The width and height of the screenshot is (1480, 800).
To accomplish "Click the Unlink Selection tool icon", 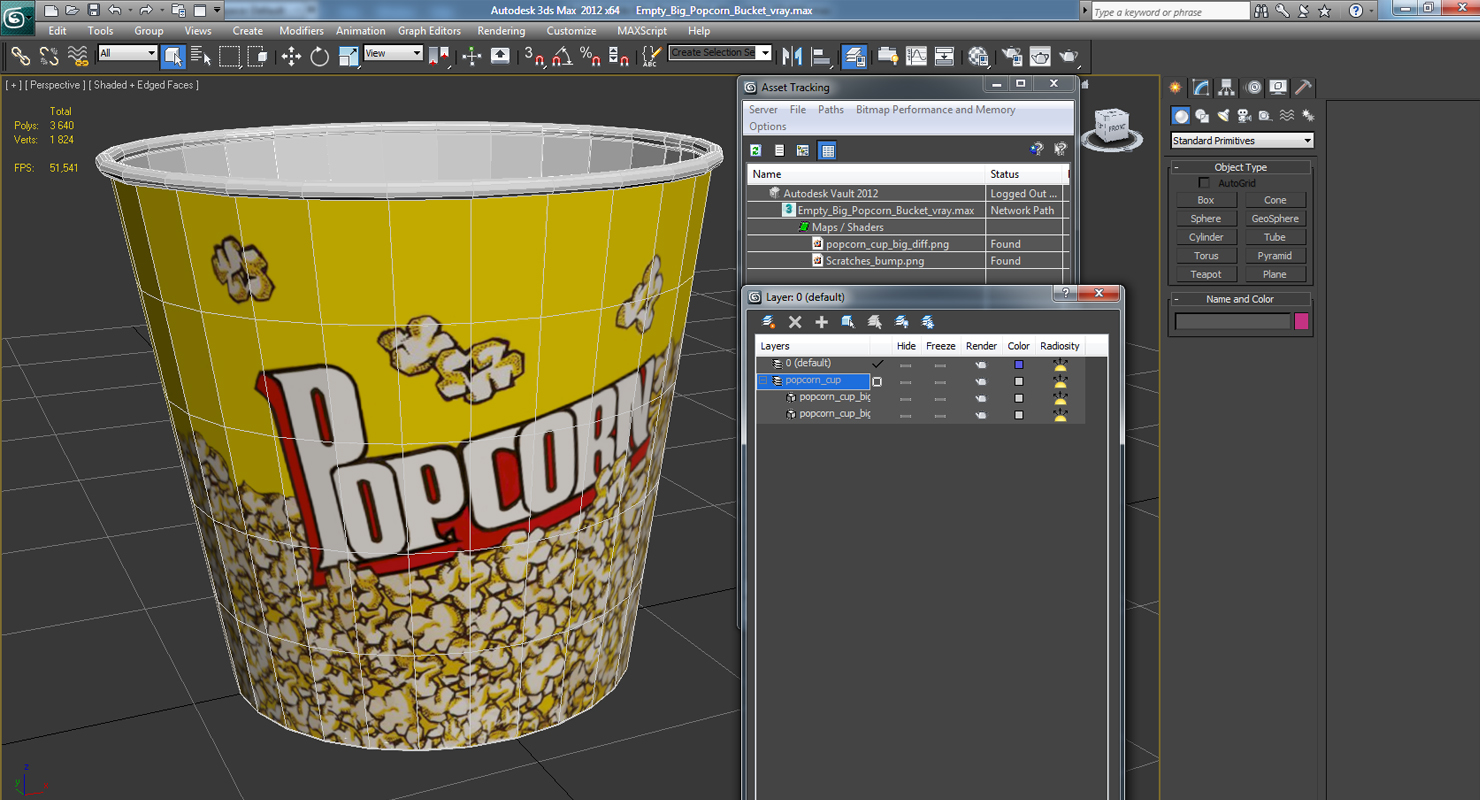I will 48,56.
